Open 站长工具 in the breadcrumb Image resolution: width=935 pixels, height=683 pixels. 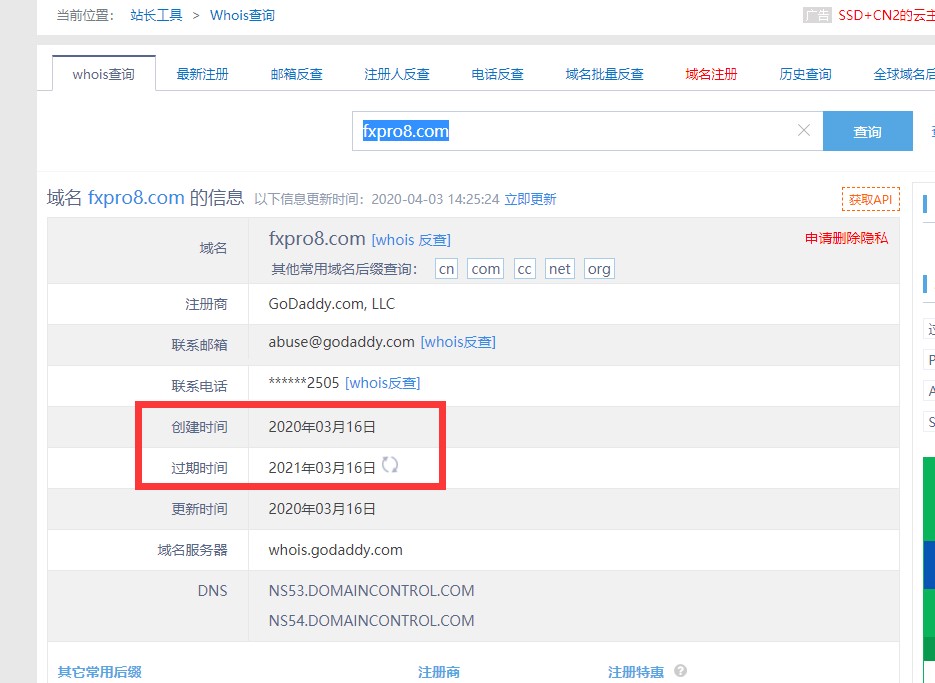pos(156,15)
